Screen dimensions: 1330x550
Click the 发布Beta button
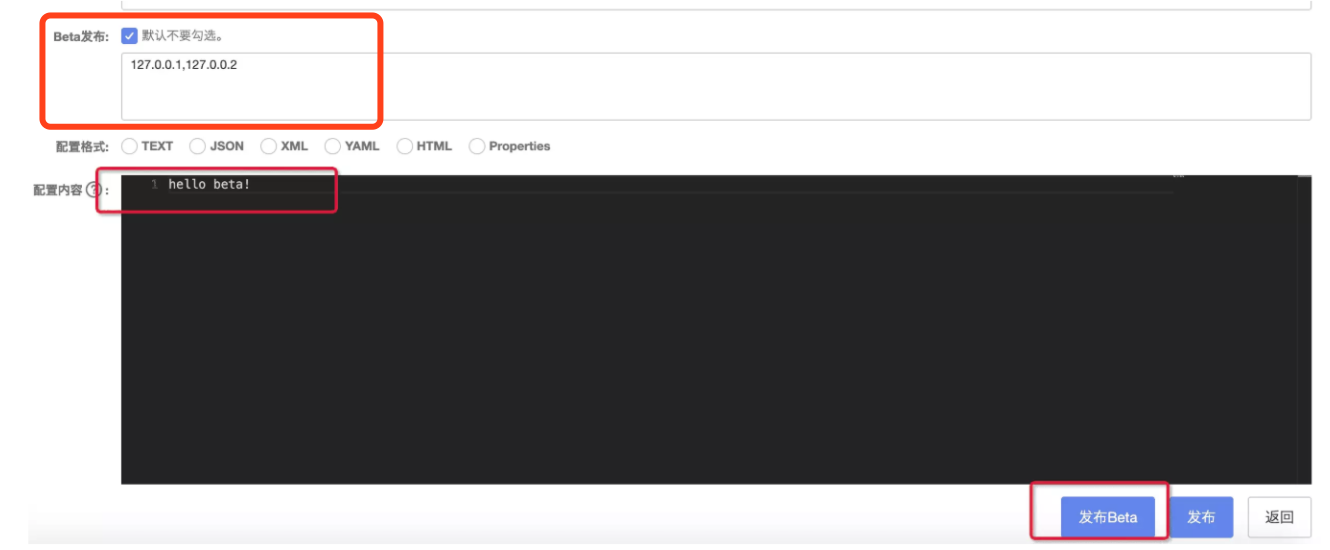(x=1107, y=517)
